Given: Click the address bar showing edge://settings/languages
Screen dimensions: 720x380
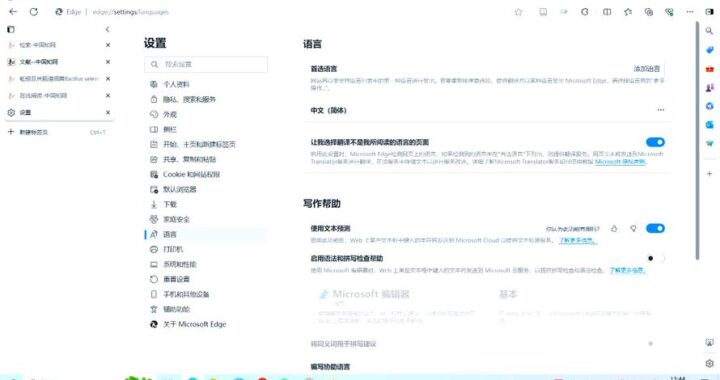Looking at the screenshot, I should (x=130, y=12).
